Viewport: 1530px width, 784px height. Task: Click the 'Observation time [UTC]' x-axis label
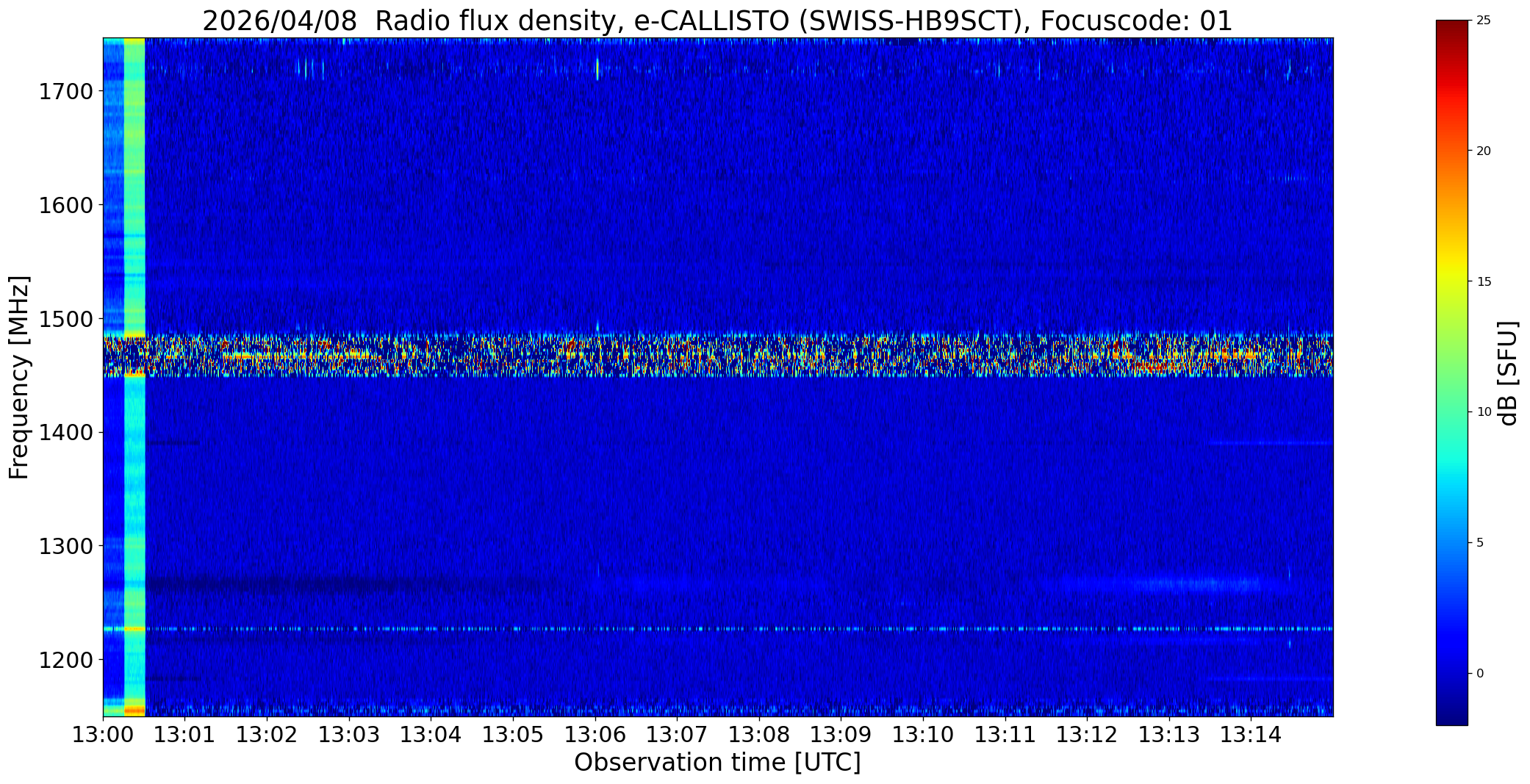717,763
